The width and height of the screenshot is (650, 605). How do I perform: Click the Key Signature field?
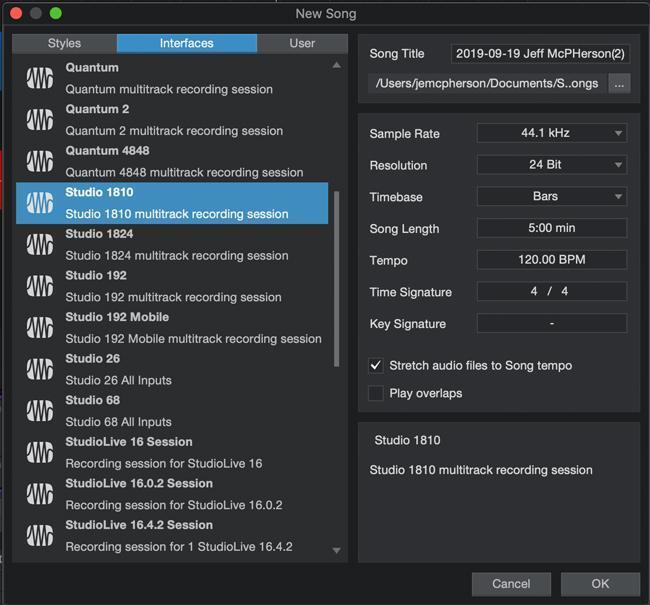tap(552, 323)
